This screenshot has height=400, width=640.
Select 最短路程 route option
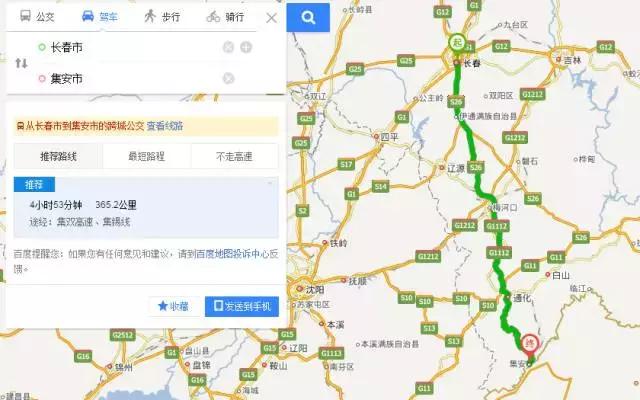[x=147, y=156]
